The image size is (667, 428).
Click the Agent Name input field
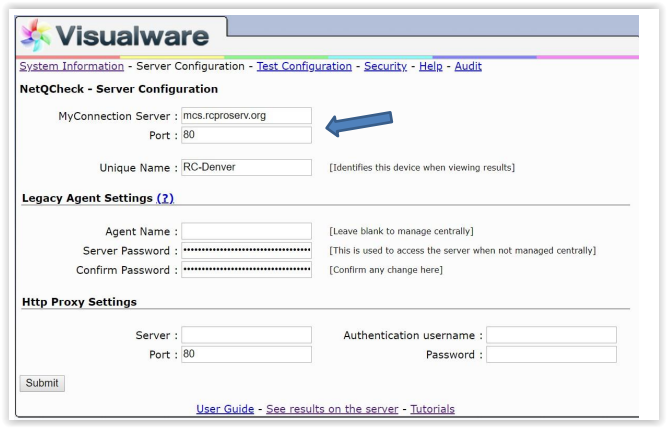[246, 231]
